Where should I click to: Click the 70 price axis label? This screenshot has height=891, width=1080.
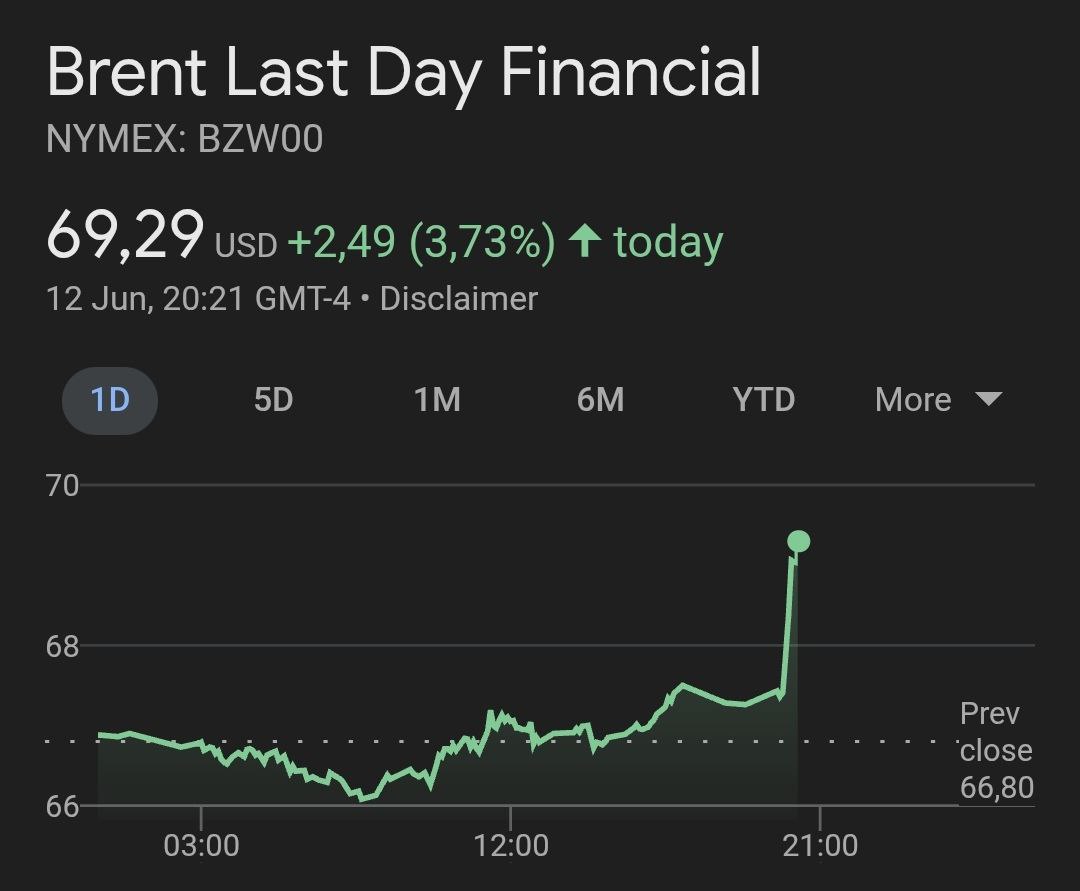[x=62, y=486]
